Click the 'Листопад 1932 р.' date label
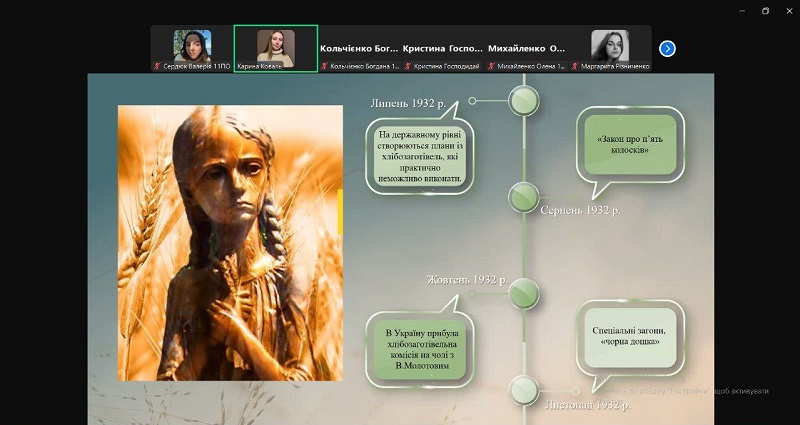 coord(588,406)
